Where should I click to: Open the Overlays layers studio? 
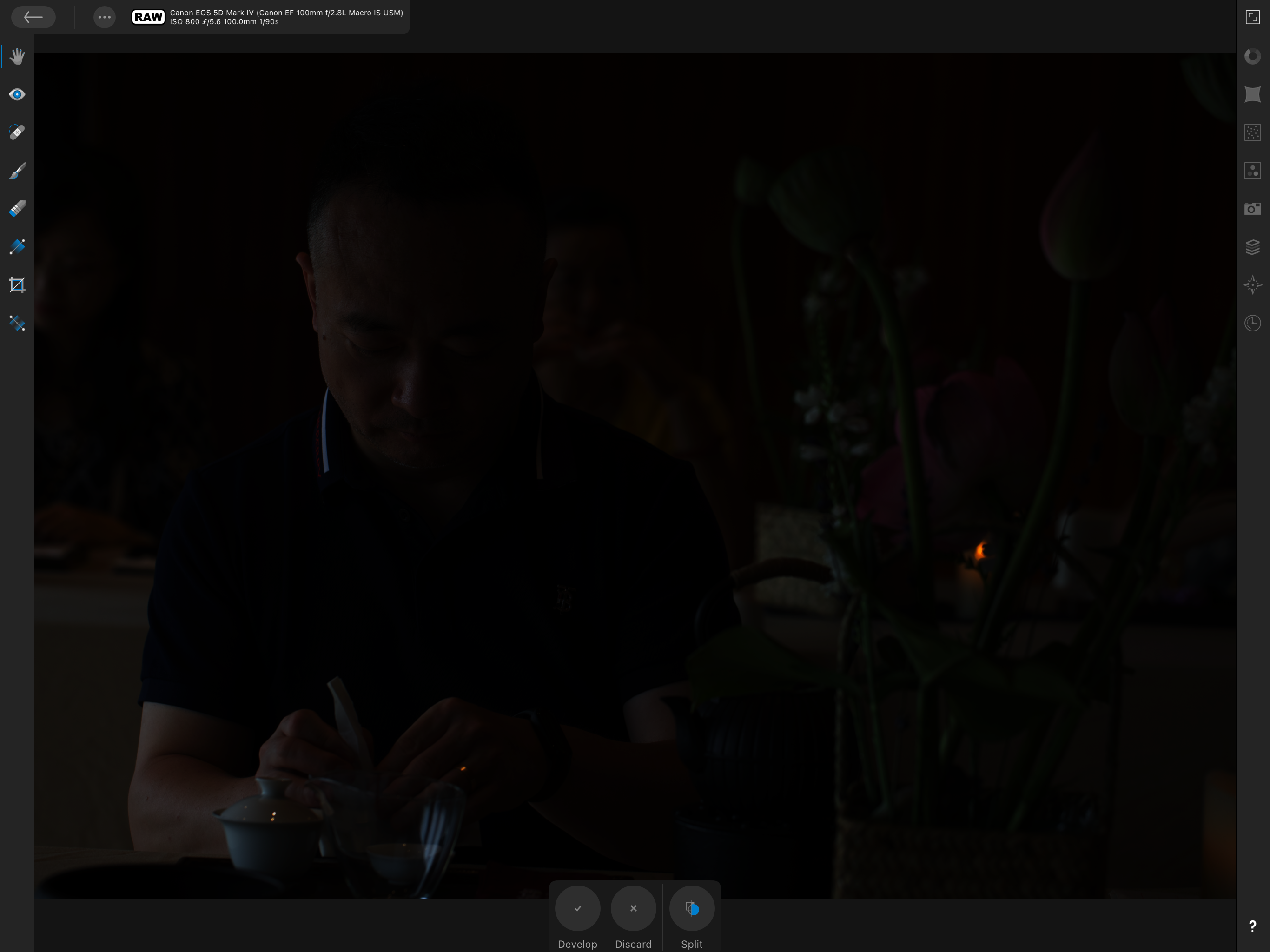click(1253, 247)
